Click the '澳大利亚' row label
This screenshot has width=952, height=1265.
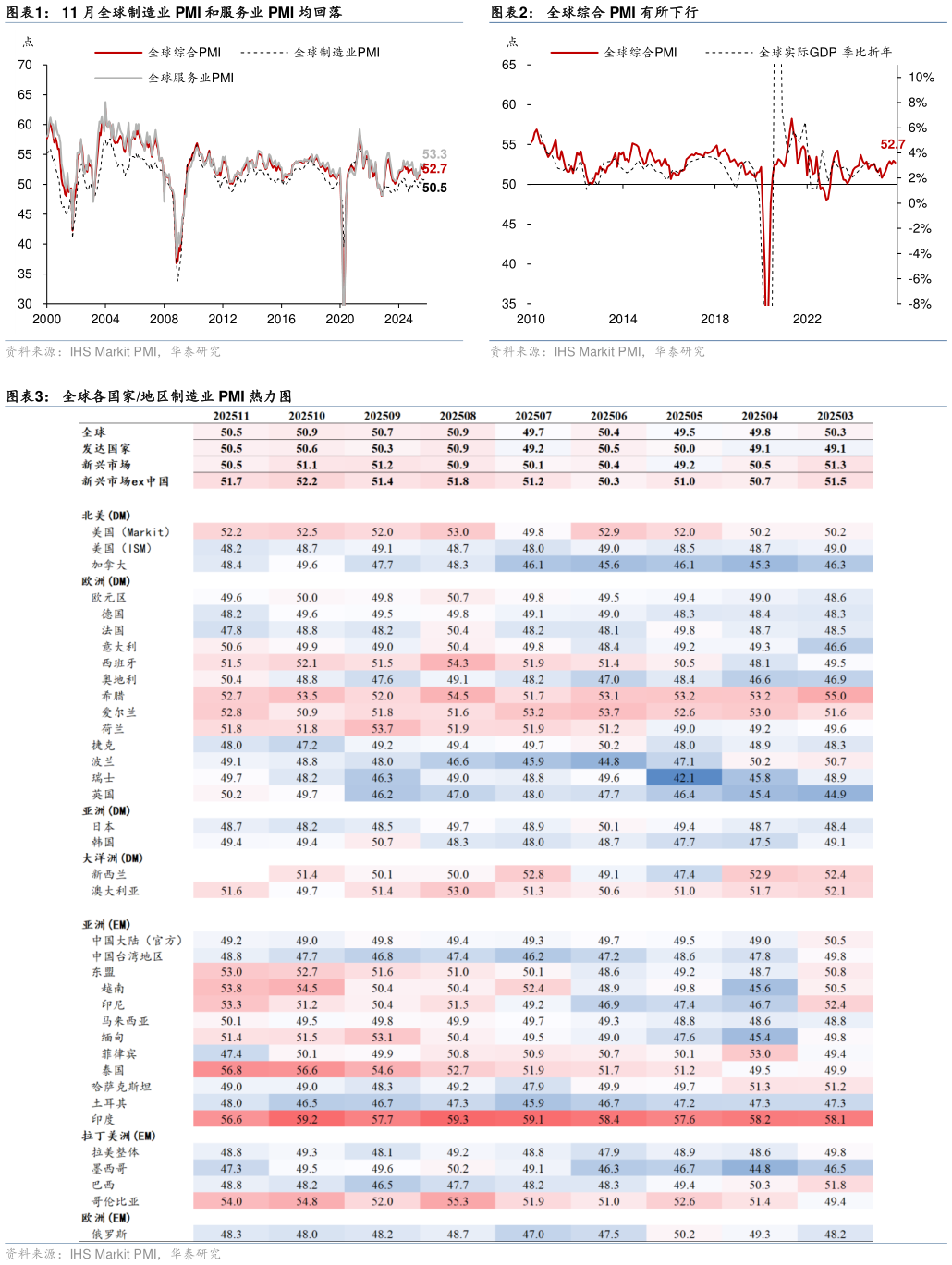[116, 891]
